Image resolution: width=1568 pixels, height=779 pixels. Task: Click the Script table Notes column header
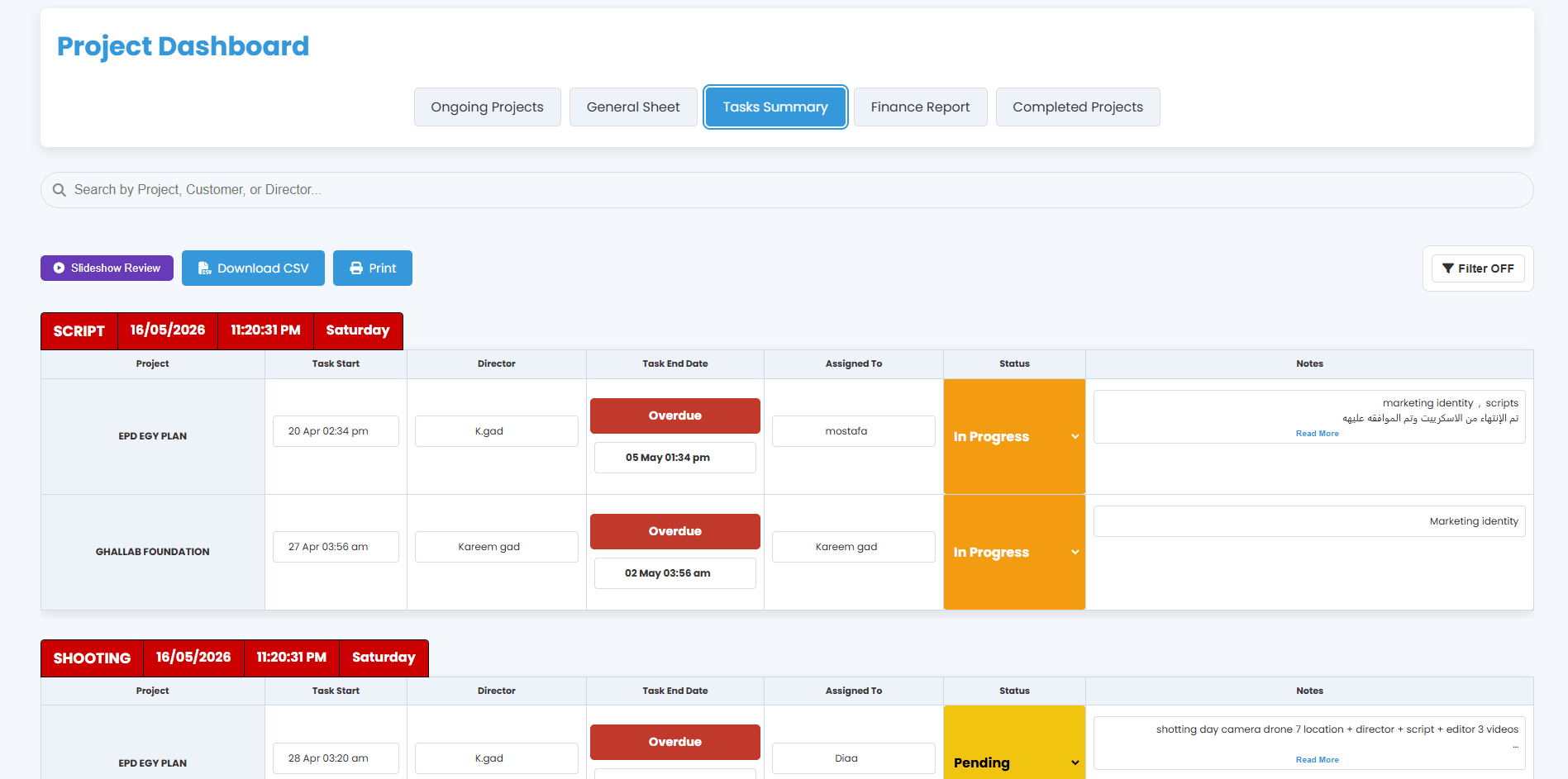point(1309,363)
